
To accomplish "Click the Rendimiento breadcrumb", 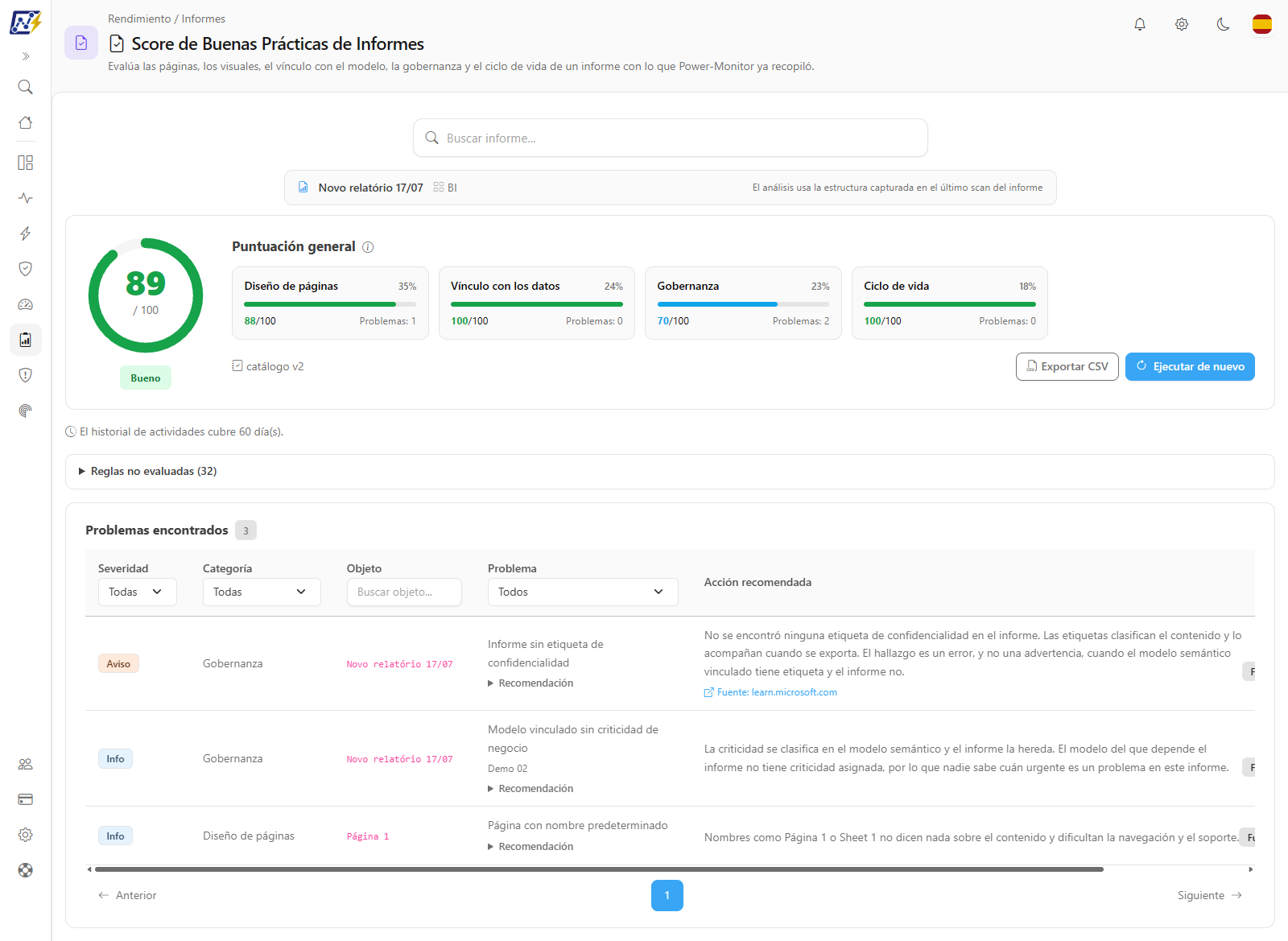I will [139, 19].
